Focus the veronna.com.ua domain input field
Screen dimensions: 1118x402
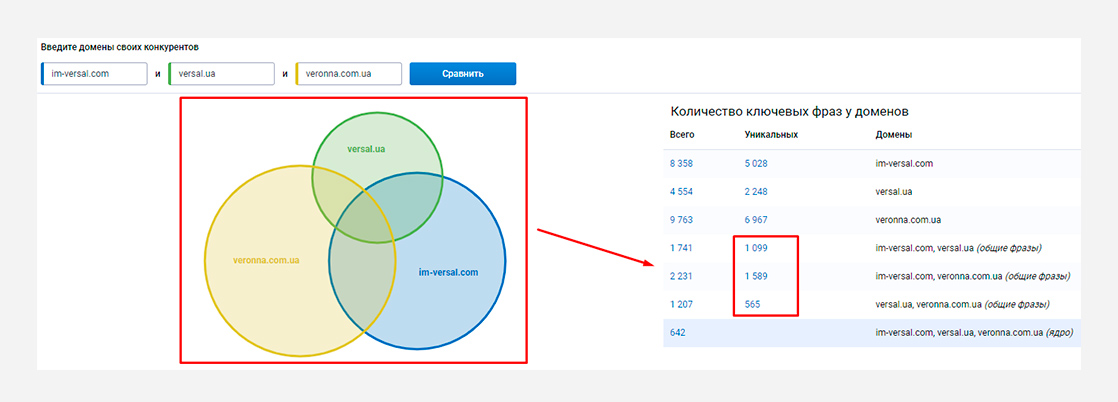pyautogui.click(x=349, y=73)
